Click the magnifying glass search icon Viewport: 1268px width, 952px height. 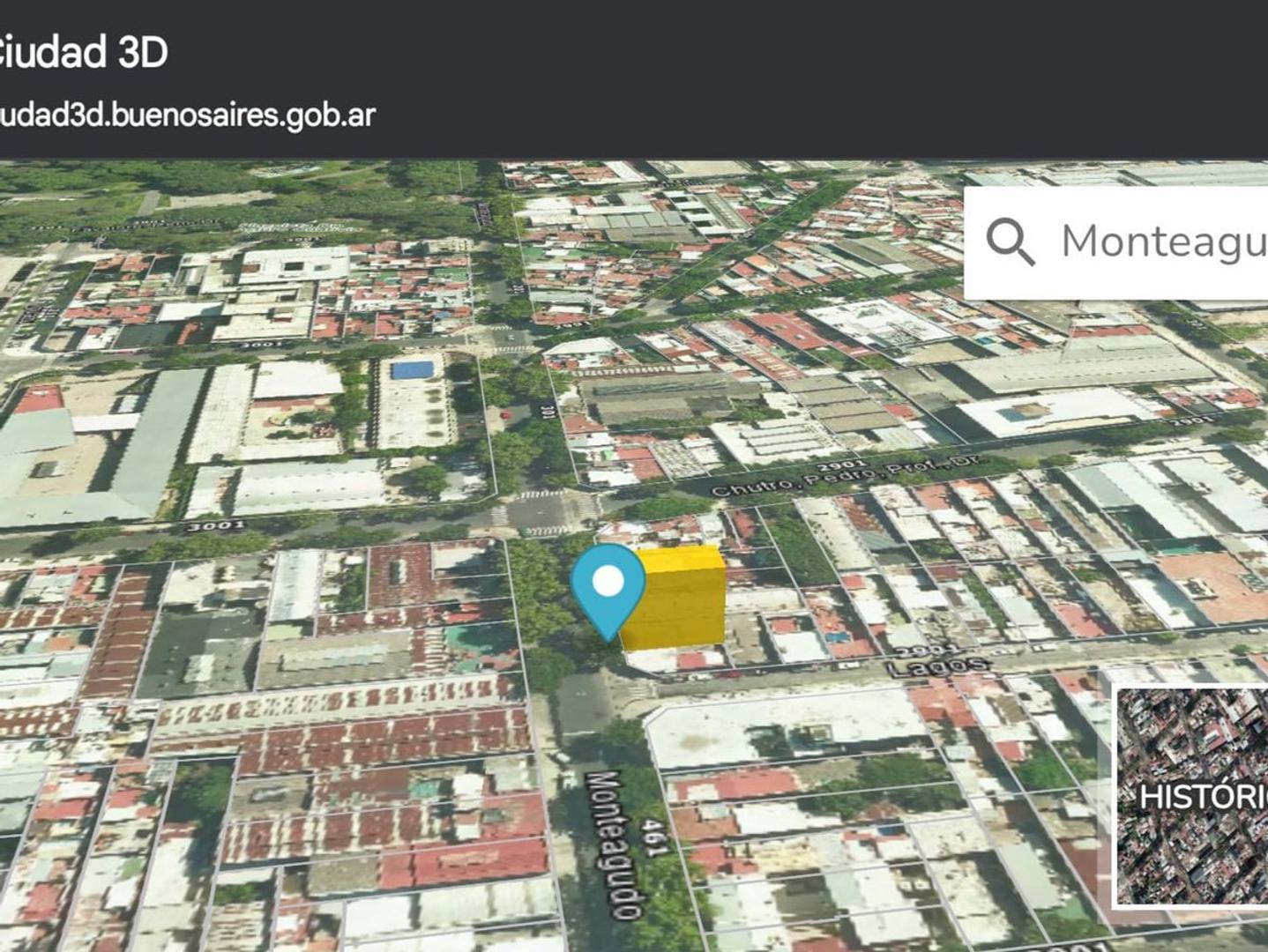[1010, 242]
